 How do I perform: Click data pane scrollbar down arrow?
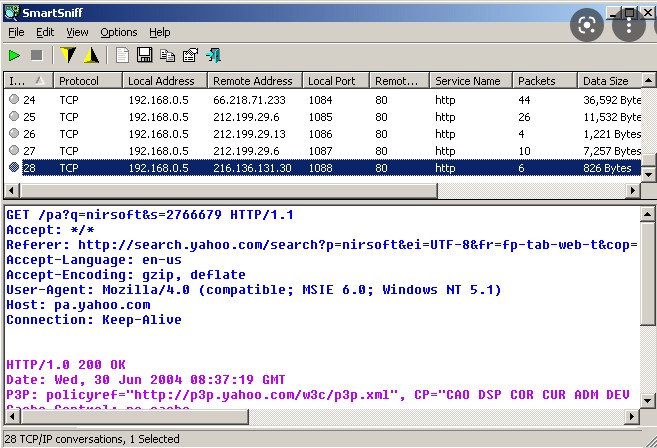[648, 401]
